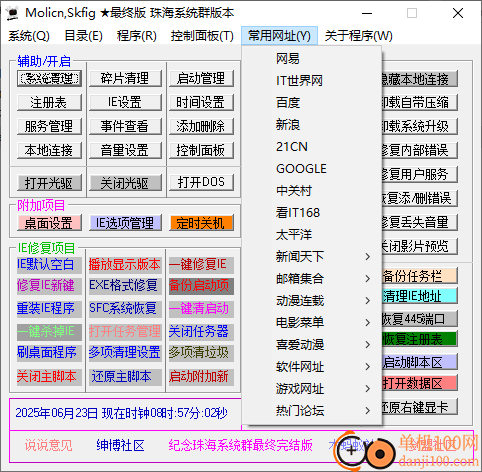Viewport: 482px width, 472px height.
Task: Click the 控制面板 button in the 辅助/开启 group
Action: click(201, 150)
